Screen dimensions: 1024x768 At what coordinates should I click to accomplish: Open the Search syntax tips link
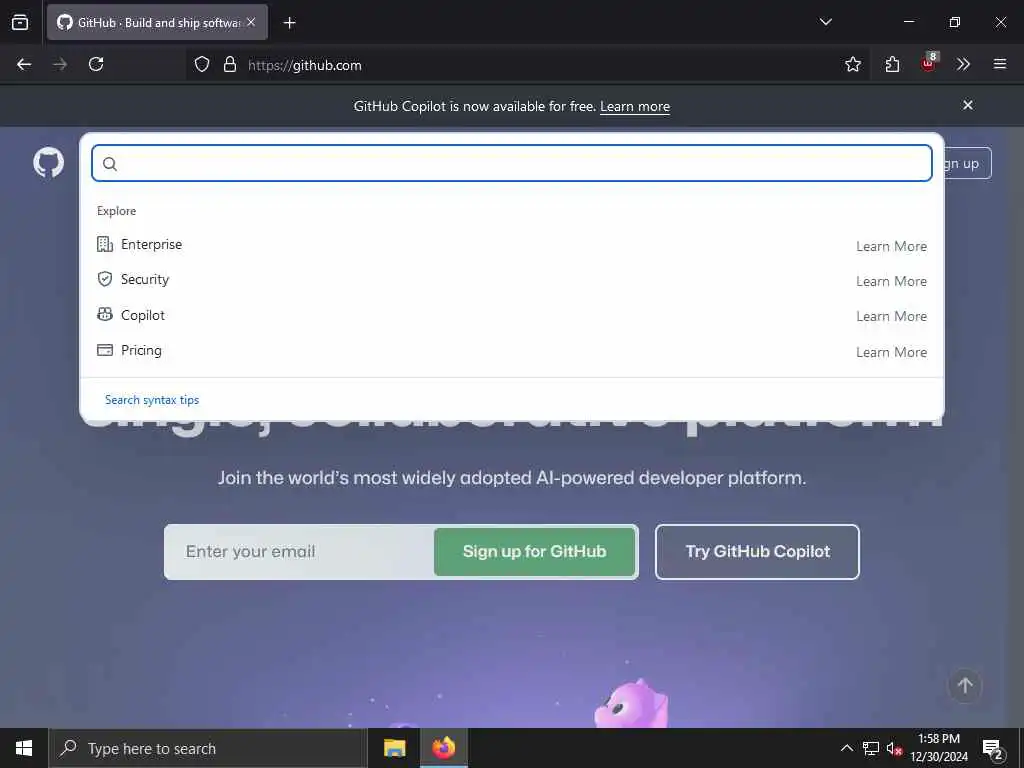click(x=152, y=400)
